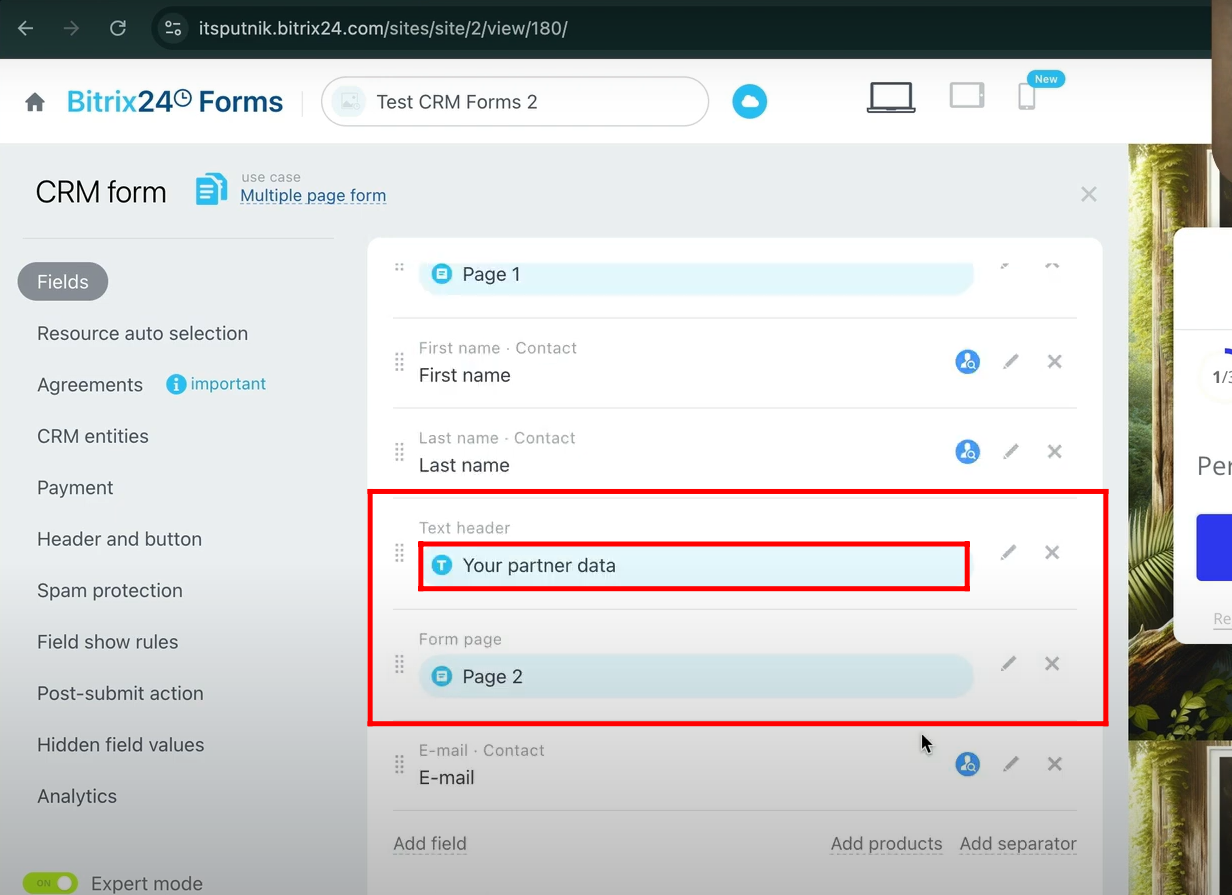Edit the form name Test CRM Forms 2

pos(515,102)
